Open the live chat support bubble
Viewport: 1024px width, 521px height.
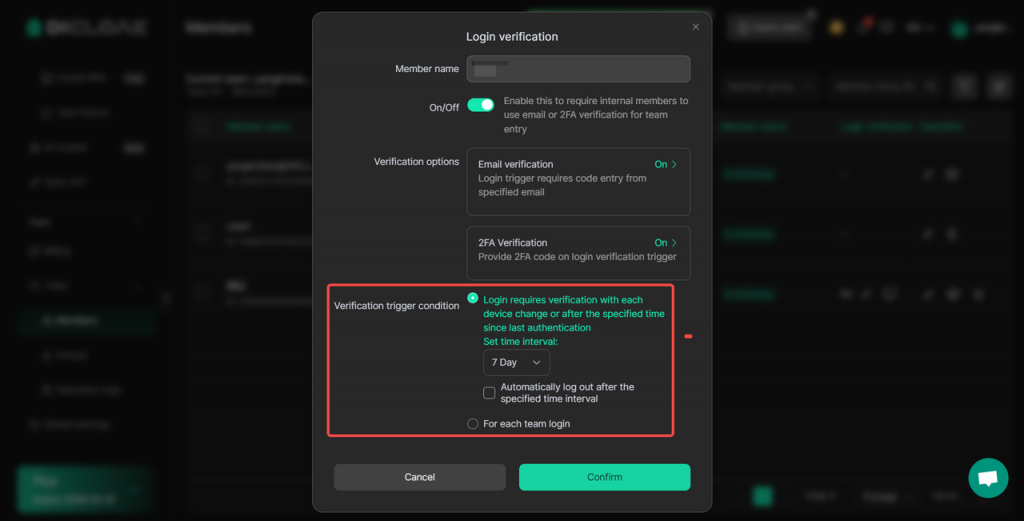click(987, 478)
